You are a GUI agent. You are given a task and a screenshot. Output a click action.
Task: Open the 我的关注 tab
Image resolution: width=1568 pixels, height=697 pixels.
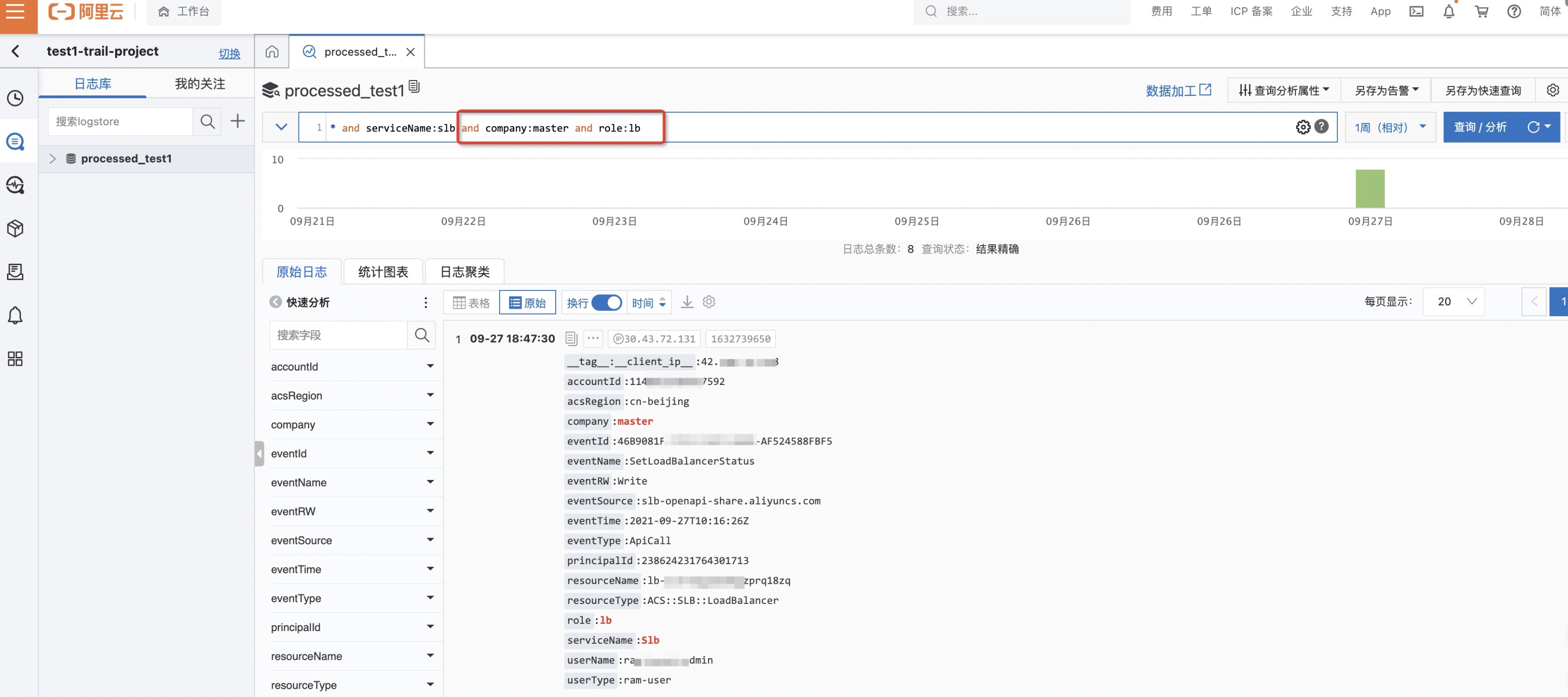pyautogui.click(x=200, y=83)
